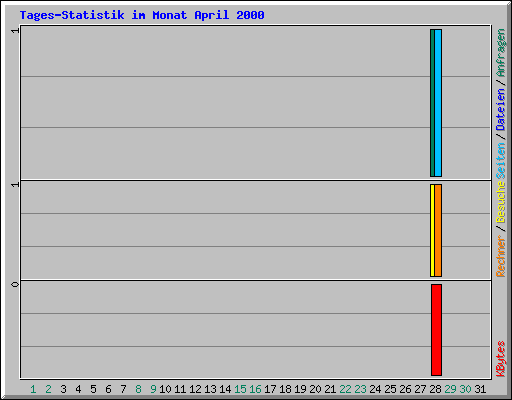Click day label 29 on the x-axis
This screenshot has height=400, width=512.
(450, 389)
